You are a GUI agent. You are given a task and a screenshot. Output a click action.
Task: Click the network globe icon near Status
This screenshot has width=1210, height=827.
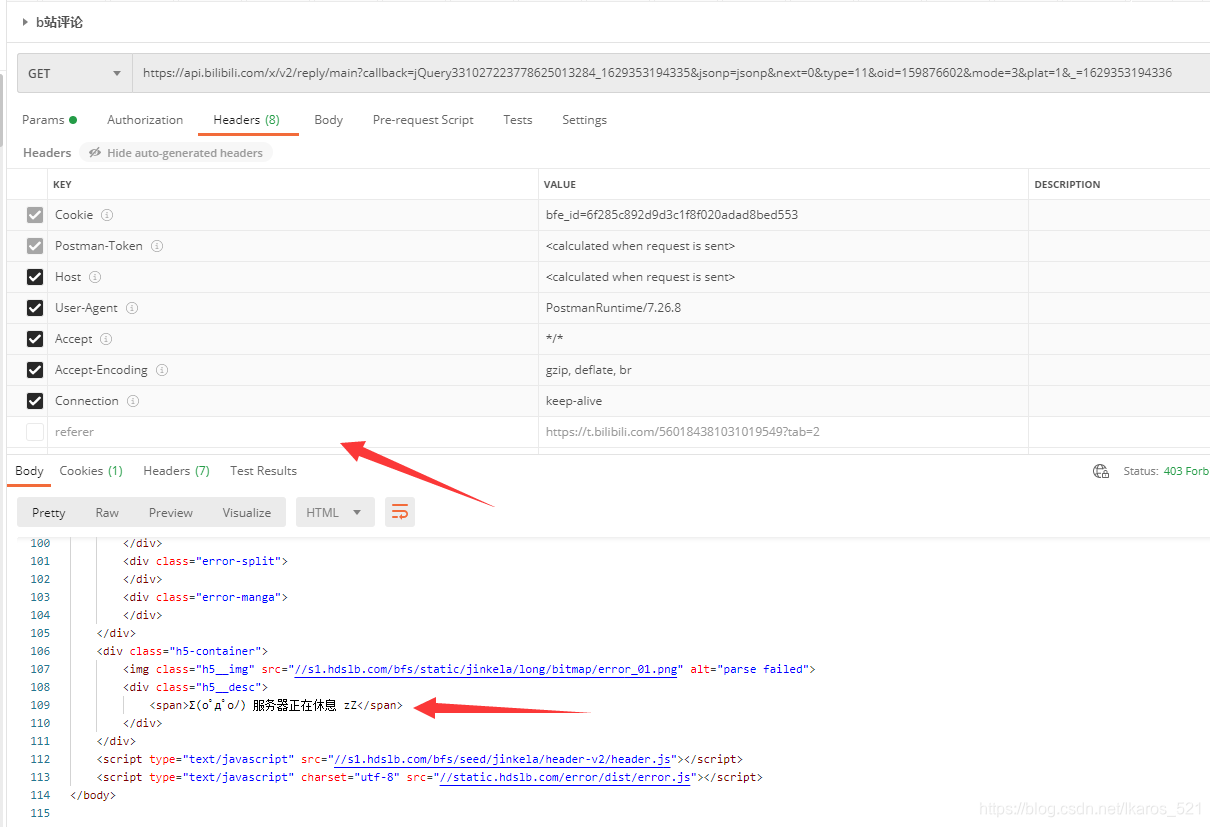[1101, 471]
